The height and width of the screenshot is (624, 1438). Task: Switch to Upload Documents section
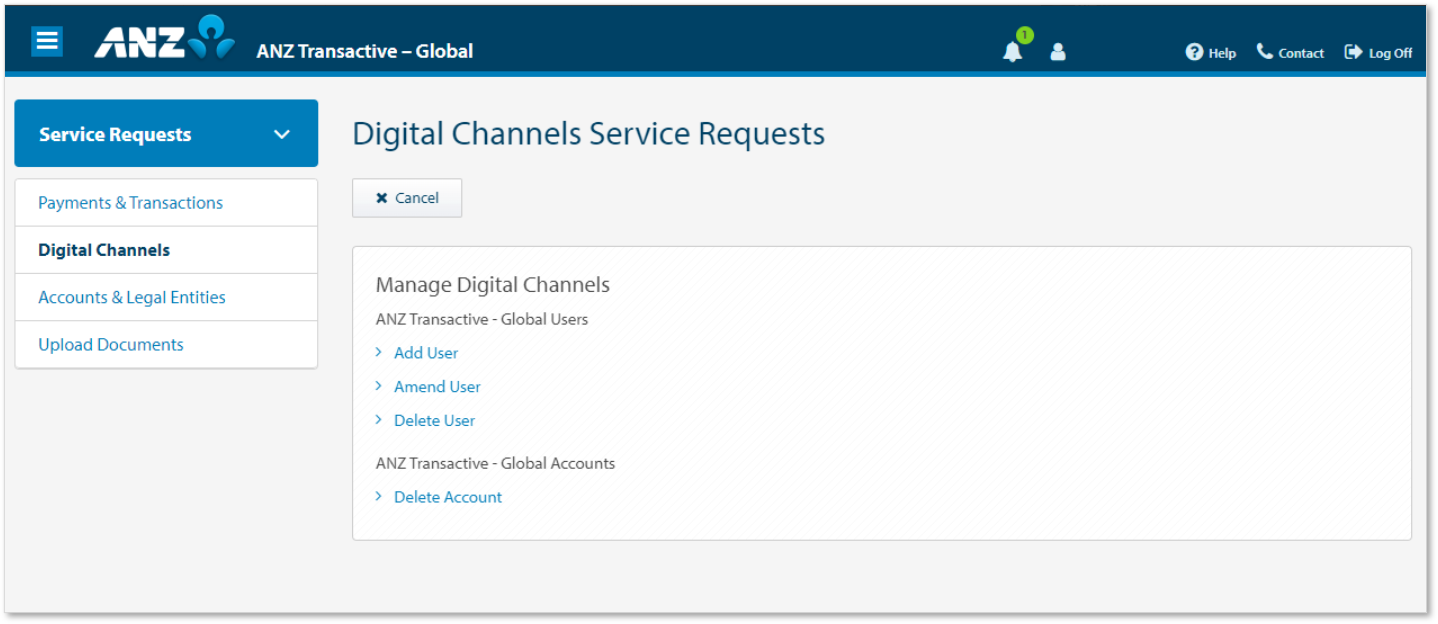click(110, 344)
